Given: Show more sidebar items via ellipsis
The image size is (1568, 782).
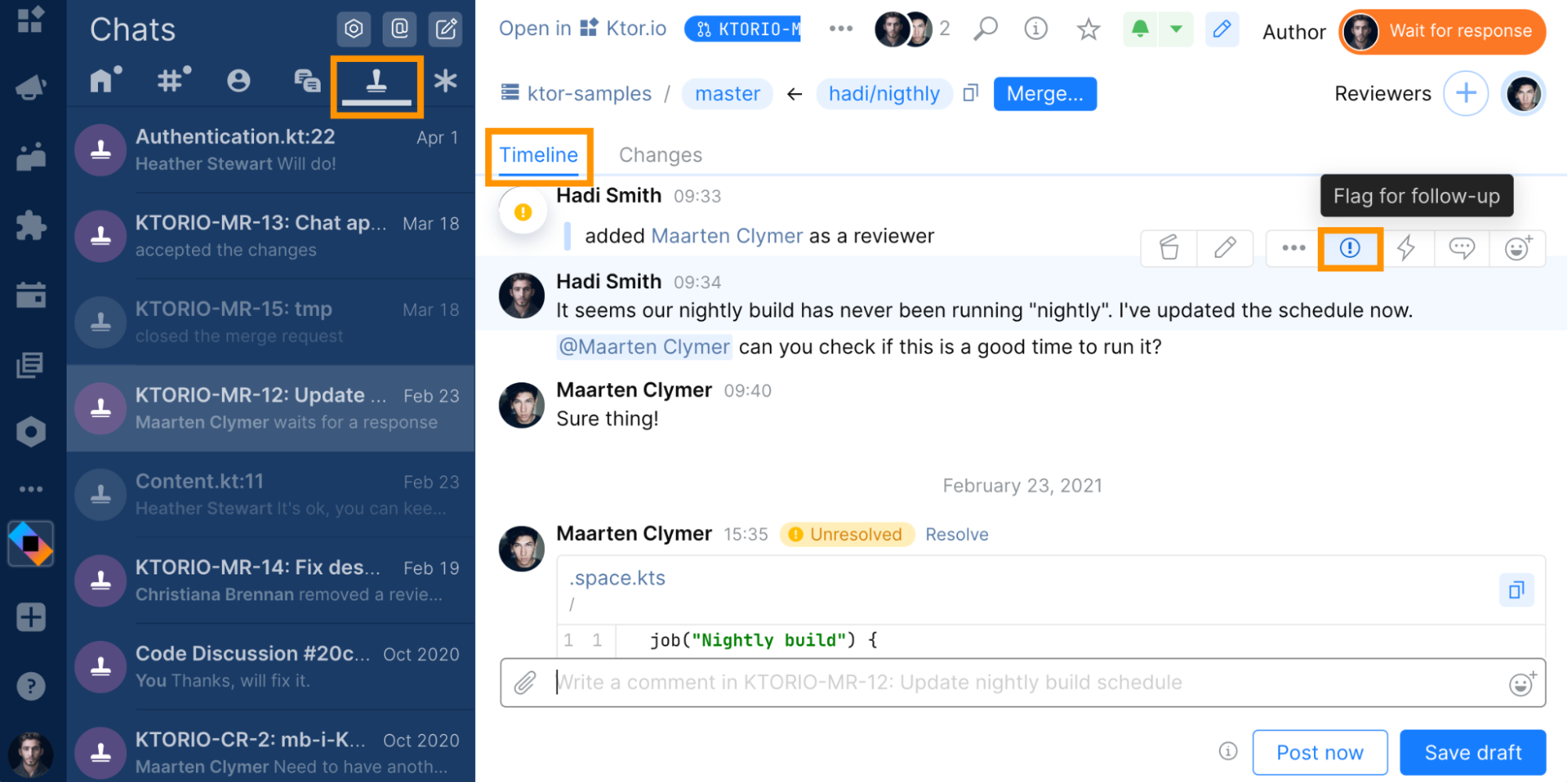Looking at the screenshot, I should tap(31, 489).
